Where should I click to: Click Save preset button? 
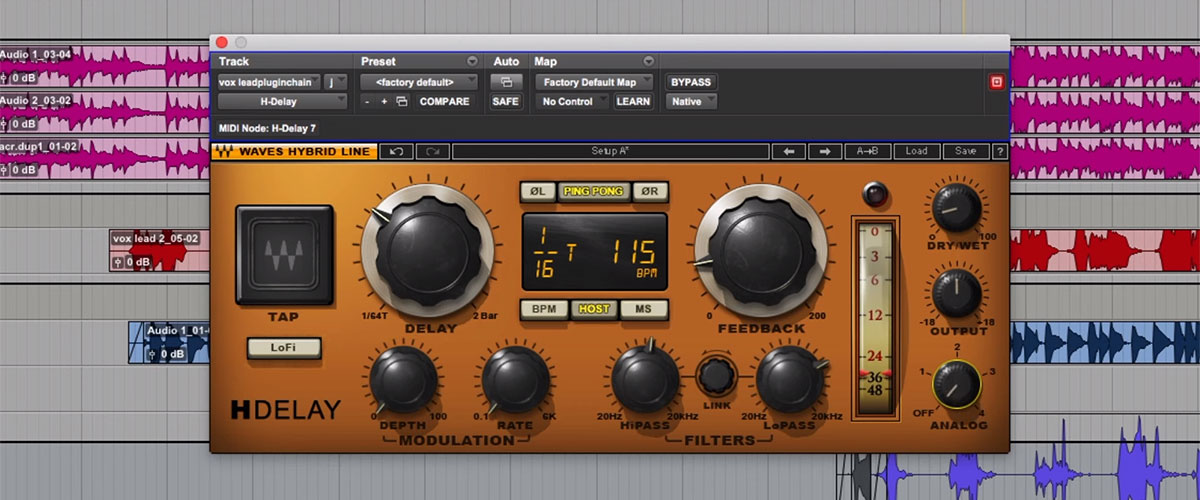965,151
